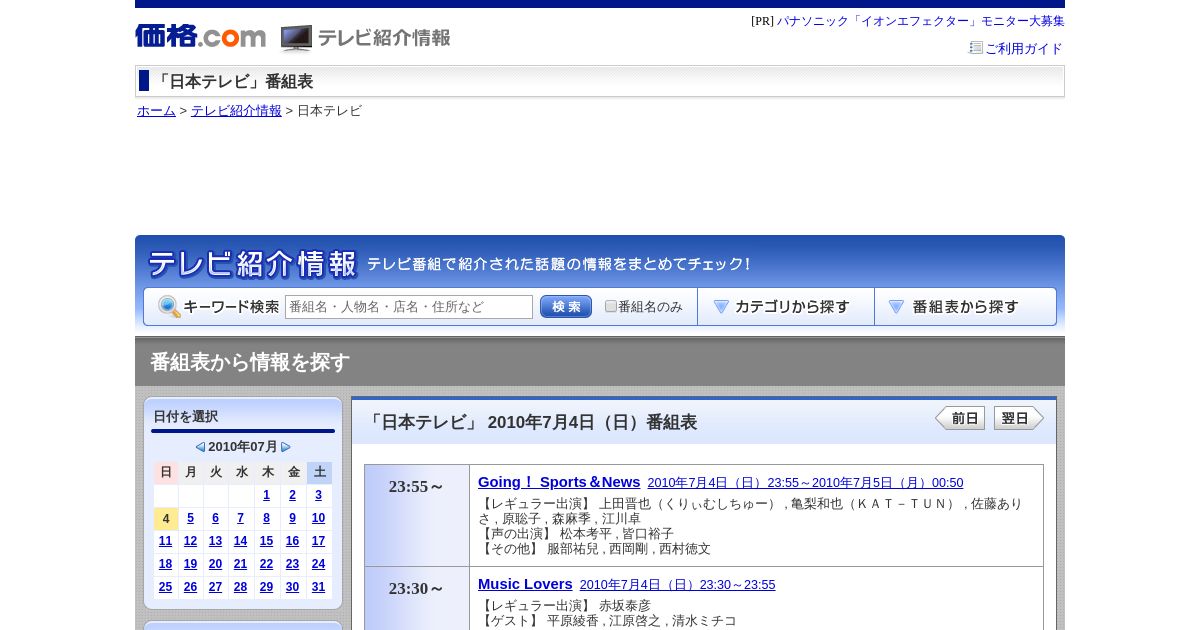Select July 8 in the calendar
This screenshot has width=1200, height=630.
(x=266, y=518)
